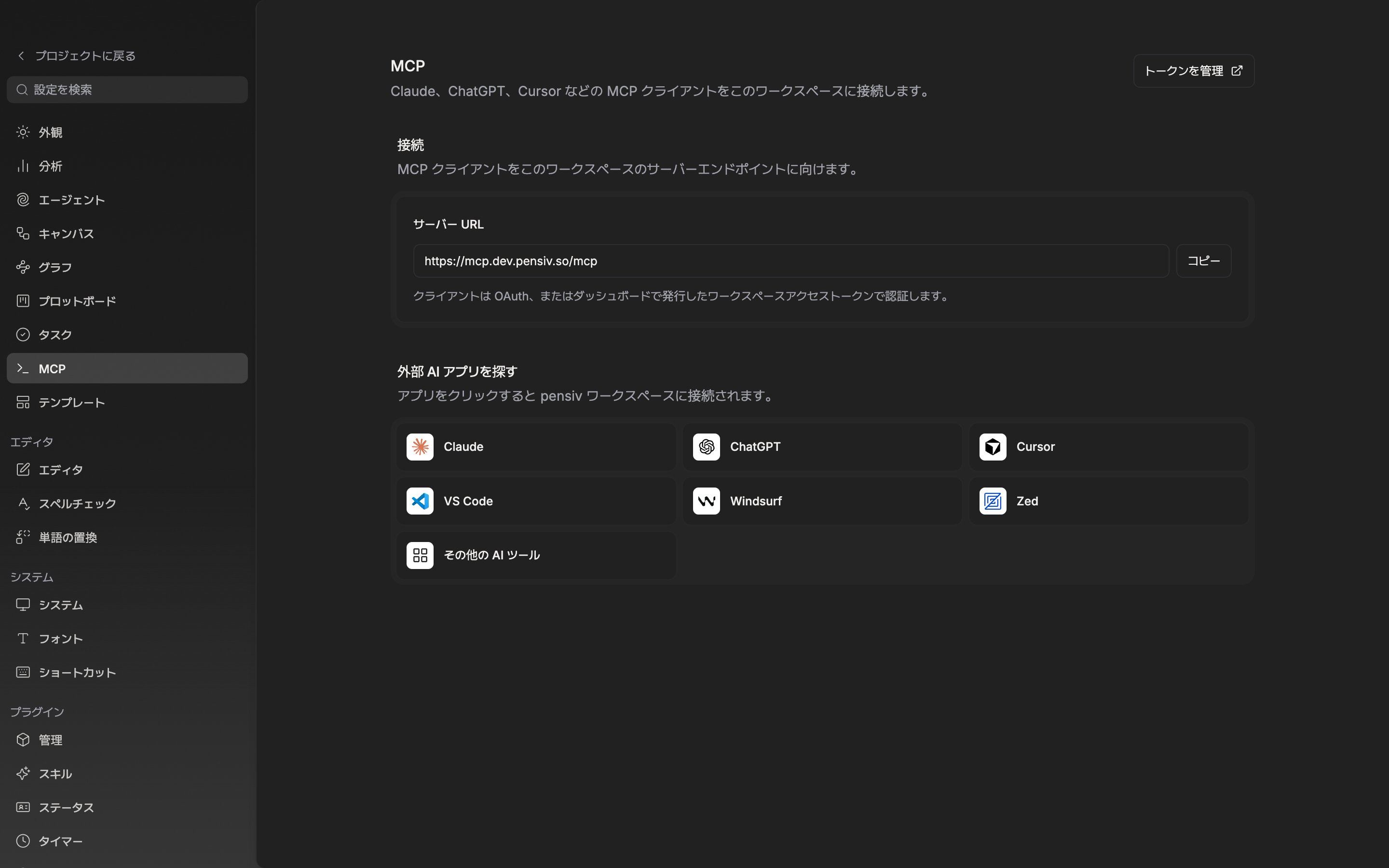1389x868 pixels.
Task: Click the box icon next to 管理
Action: (23, 739)
